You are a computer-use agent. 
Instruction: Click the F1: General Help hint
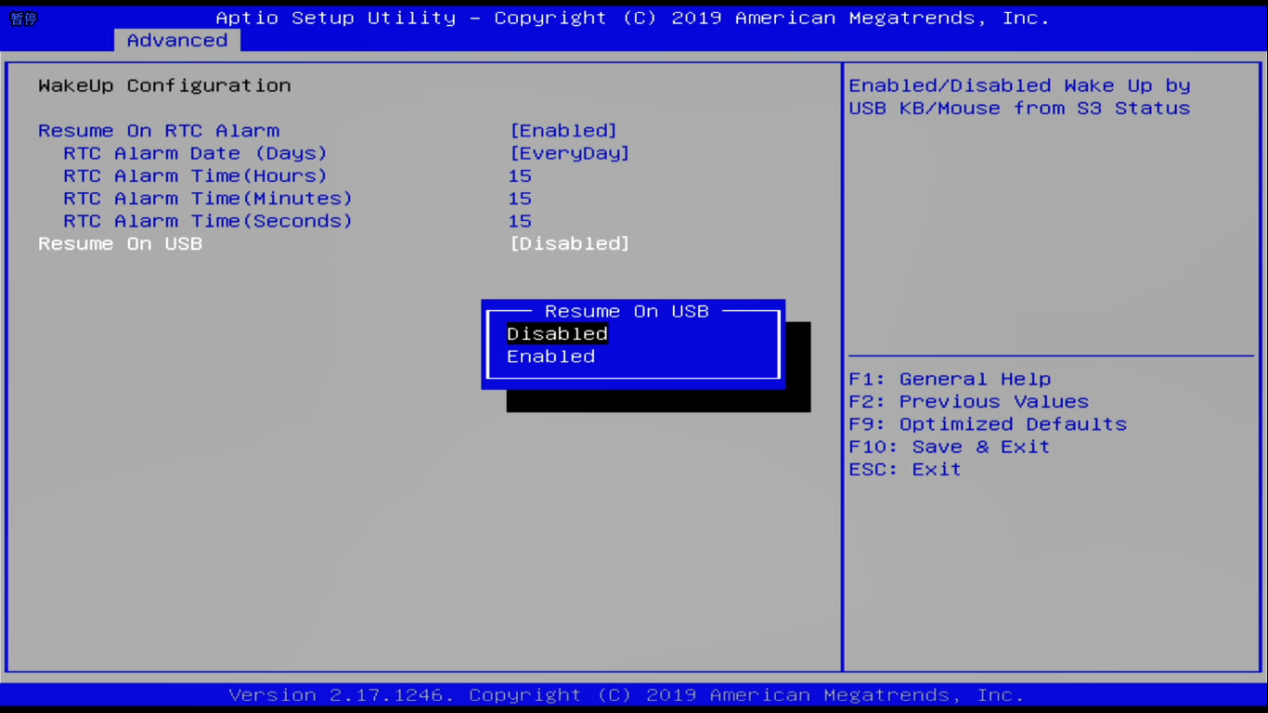949,379
